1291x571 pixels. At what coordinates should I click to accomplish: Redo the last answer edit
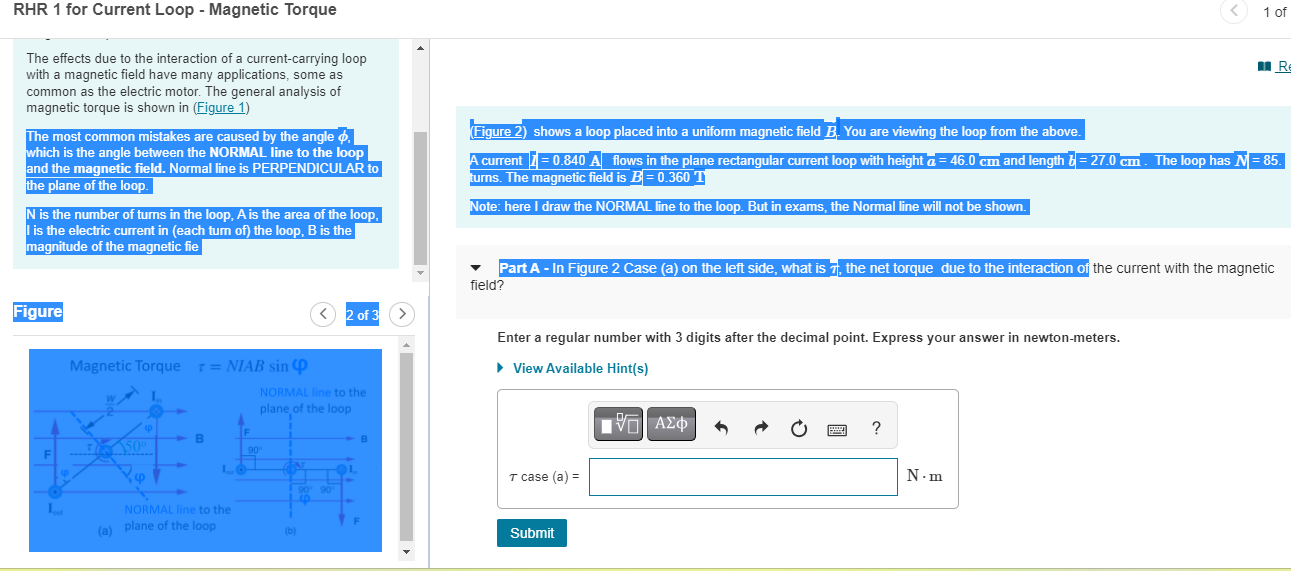(759, 428)
